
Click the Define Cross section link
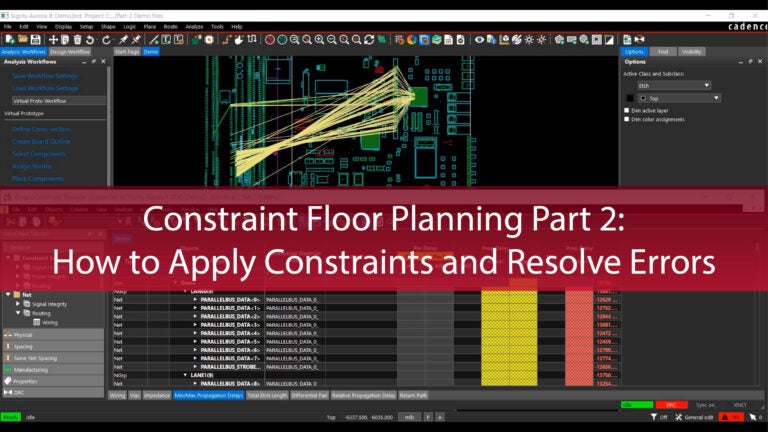tap(41, 129)
